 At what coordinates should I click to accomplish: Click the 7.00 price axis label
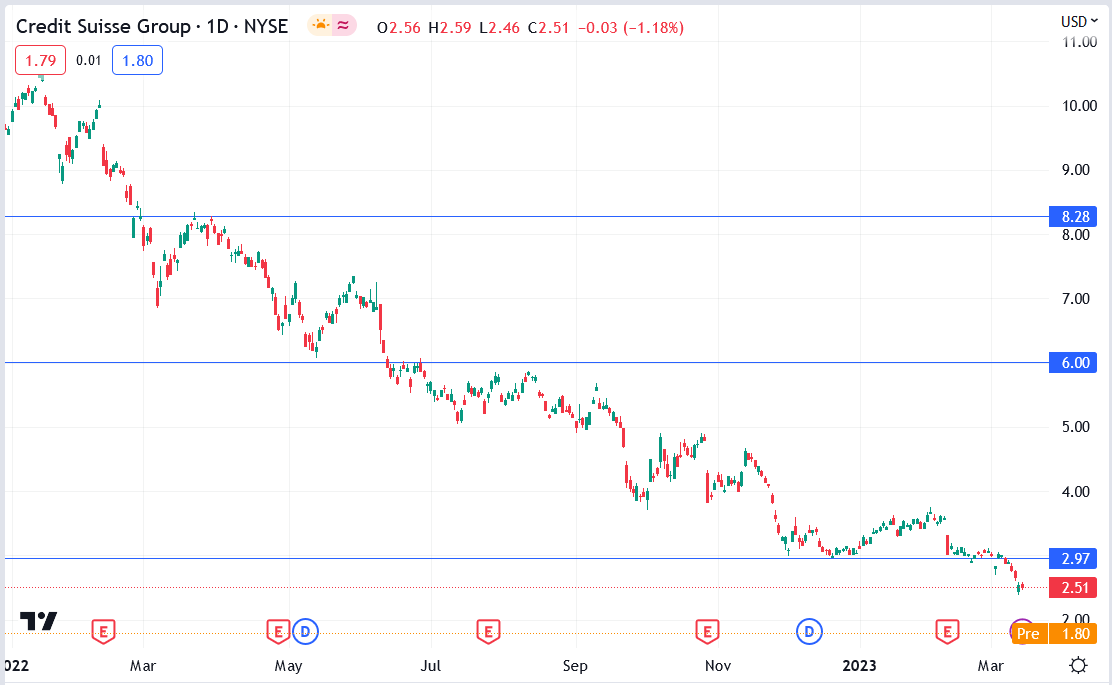(1076, 299)
